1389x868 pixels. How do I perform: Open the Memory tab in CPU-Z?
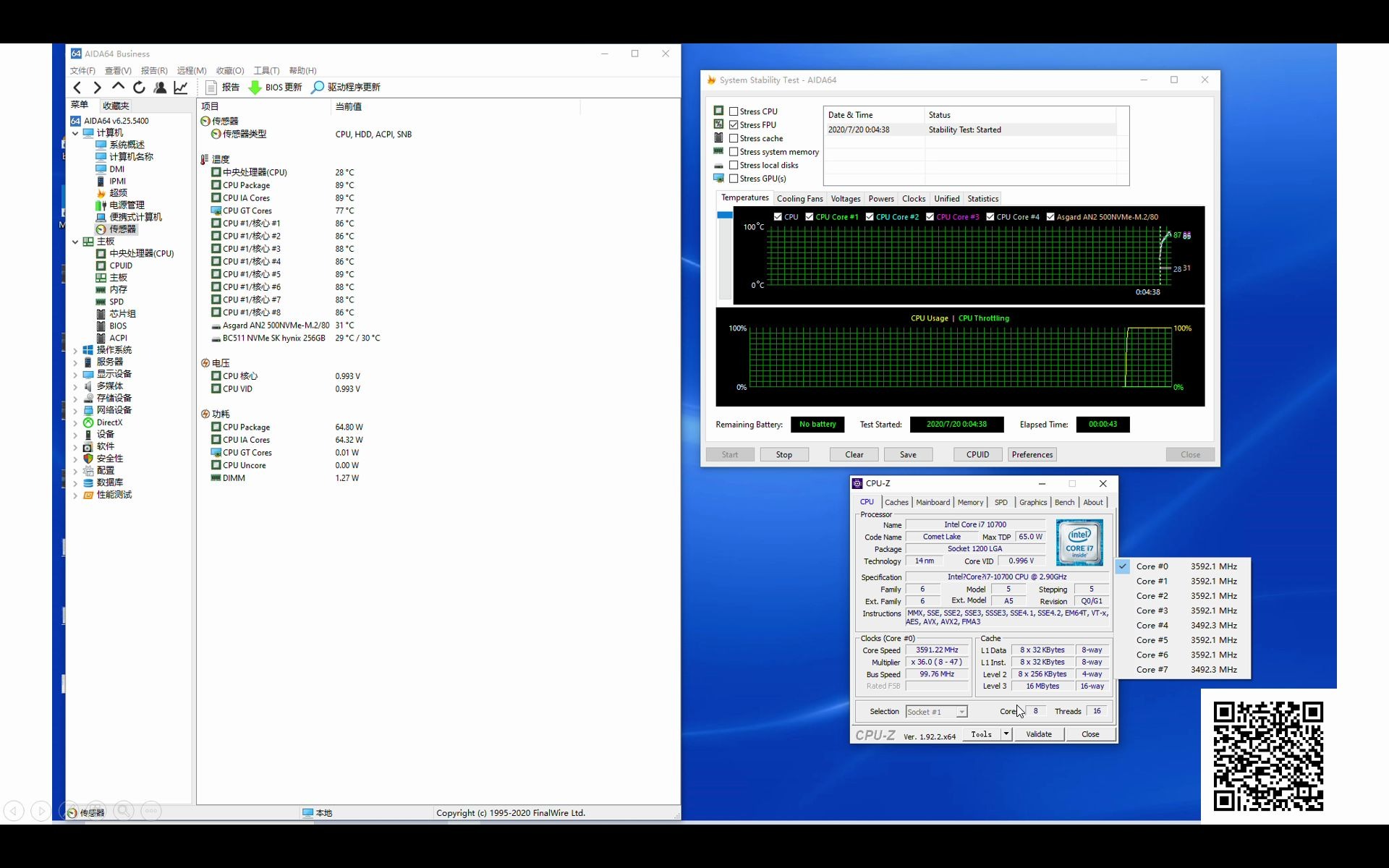point(970,503)
